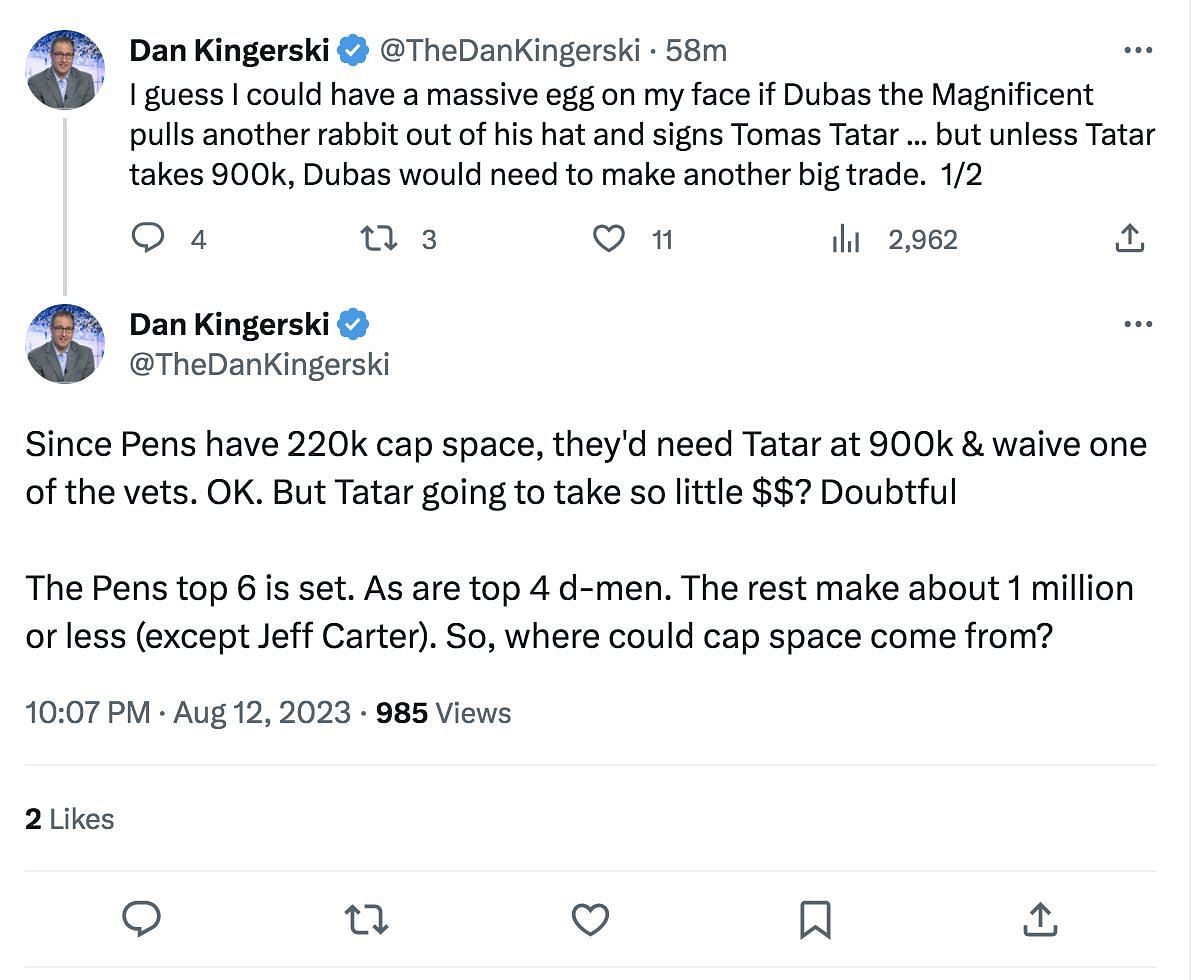Image resolution: width=1196 pixels, height=980 pixels.
Task: Retweet the first tweet about Tomas Tatar
Action: coord(377,239)
